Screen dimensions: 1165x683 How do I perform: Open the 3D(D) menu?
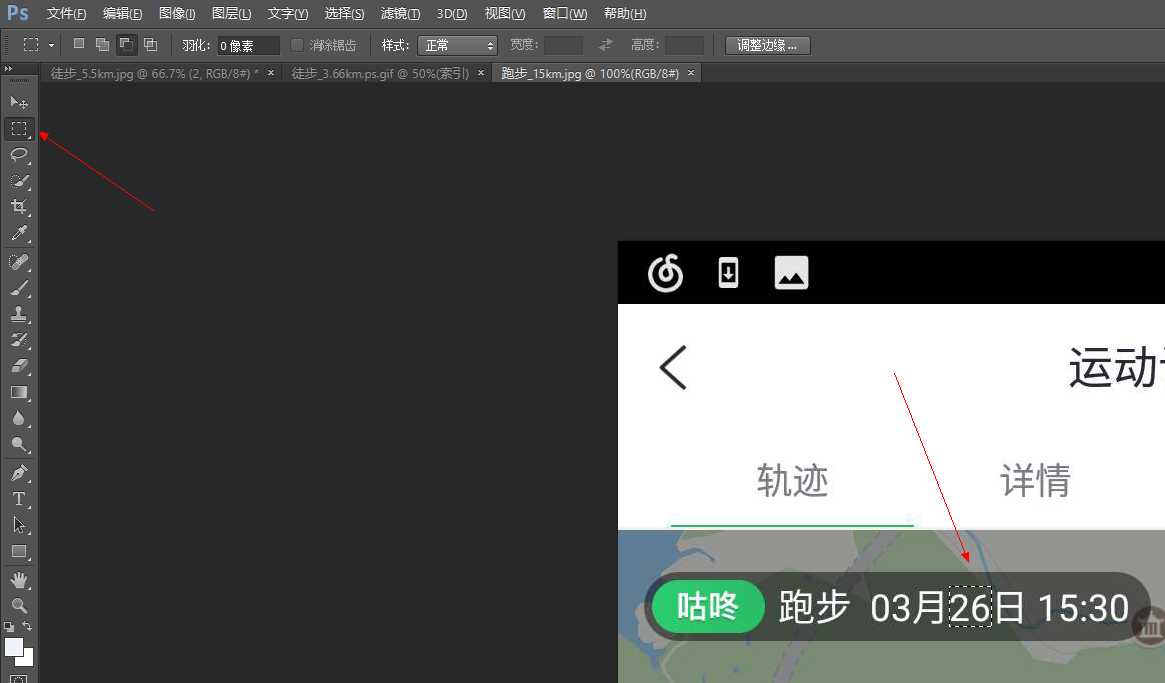[x=452, y=13]
